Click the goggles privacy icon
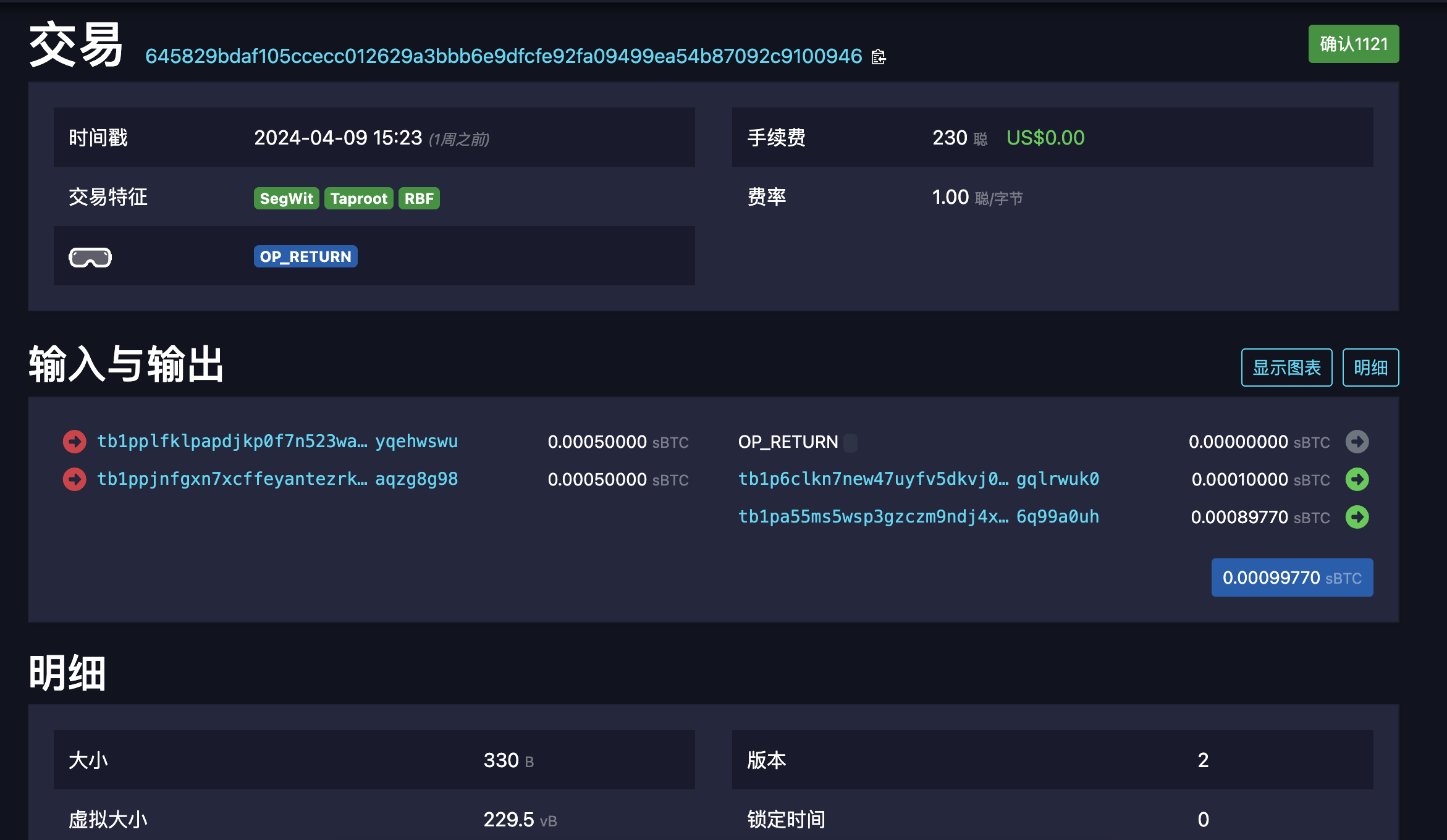 (x=90, y=257)
